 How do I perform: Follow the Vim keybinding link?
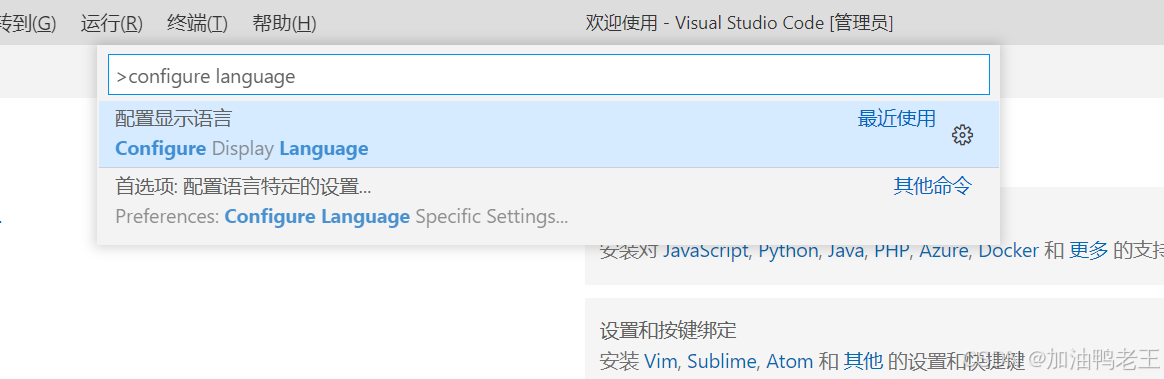pyautogui.click(x=660, y=361)
